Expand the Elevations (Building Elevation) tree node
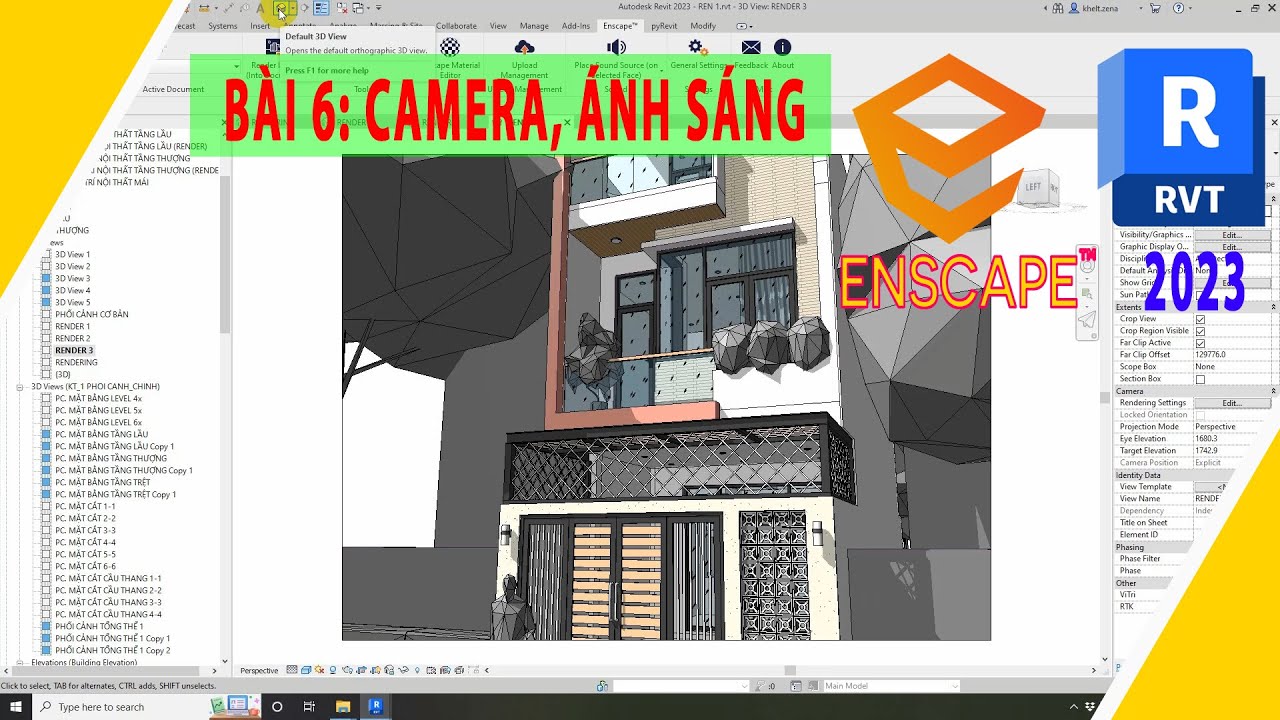This screenshot has height=720, width=1280. pos(20,662)
